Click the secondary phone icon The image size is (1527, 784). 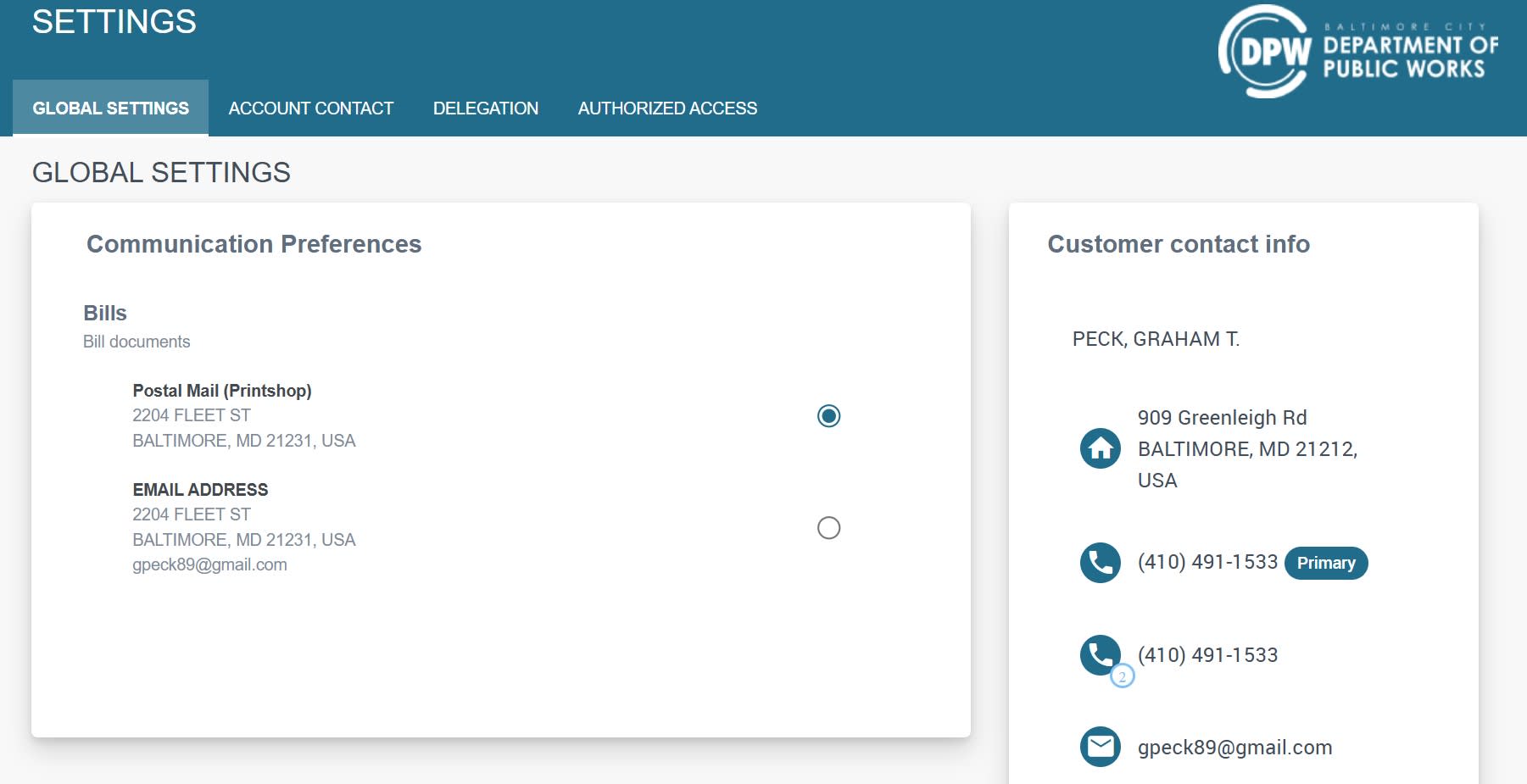point(1101,655)
